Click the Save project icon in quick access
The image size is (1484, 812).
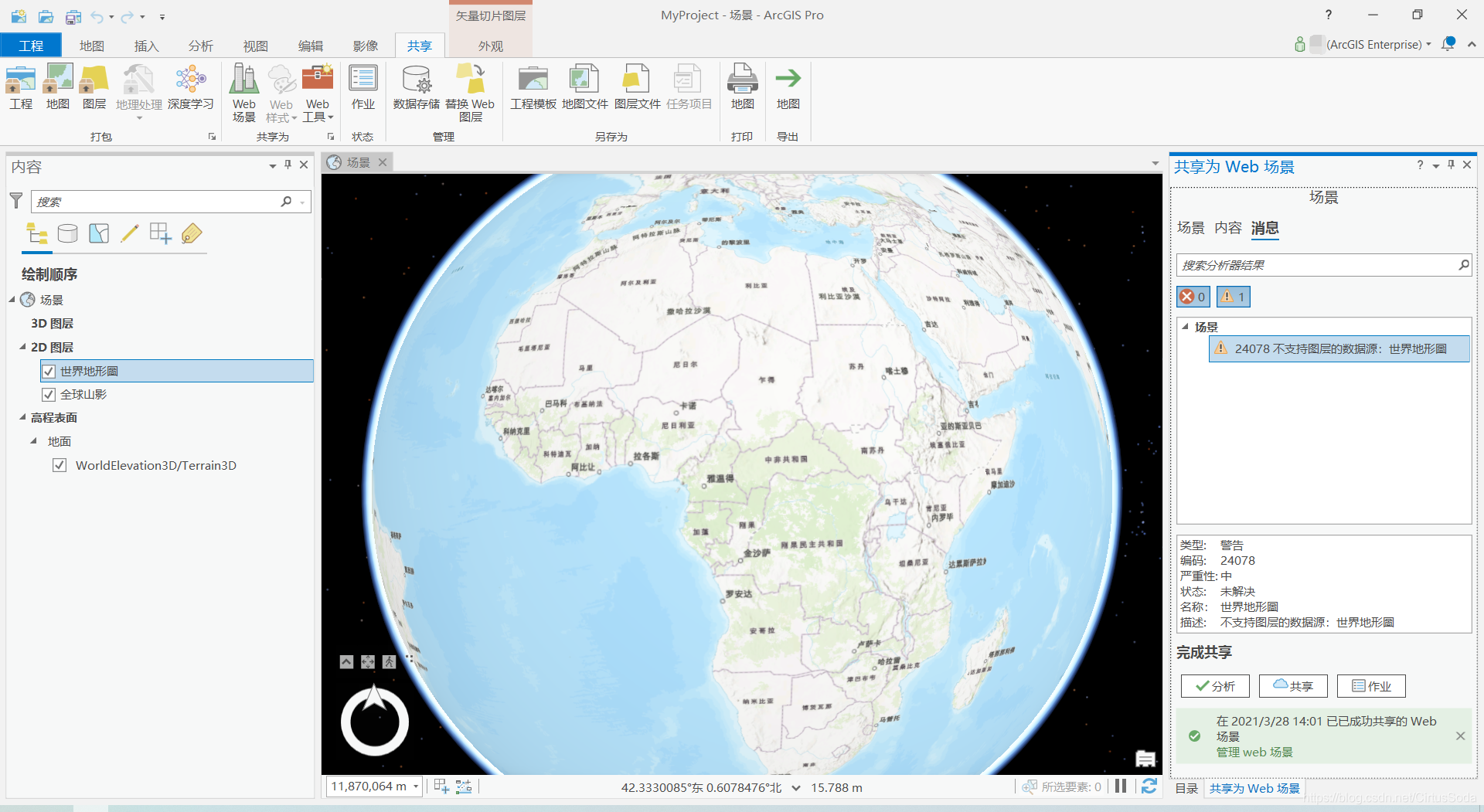click(x=73, y=16)
